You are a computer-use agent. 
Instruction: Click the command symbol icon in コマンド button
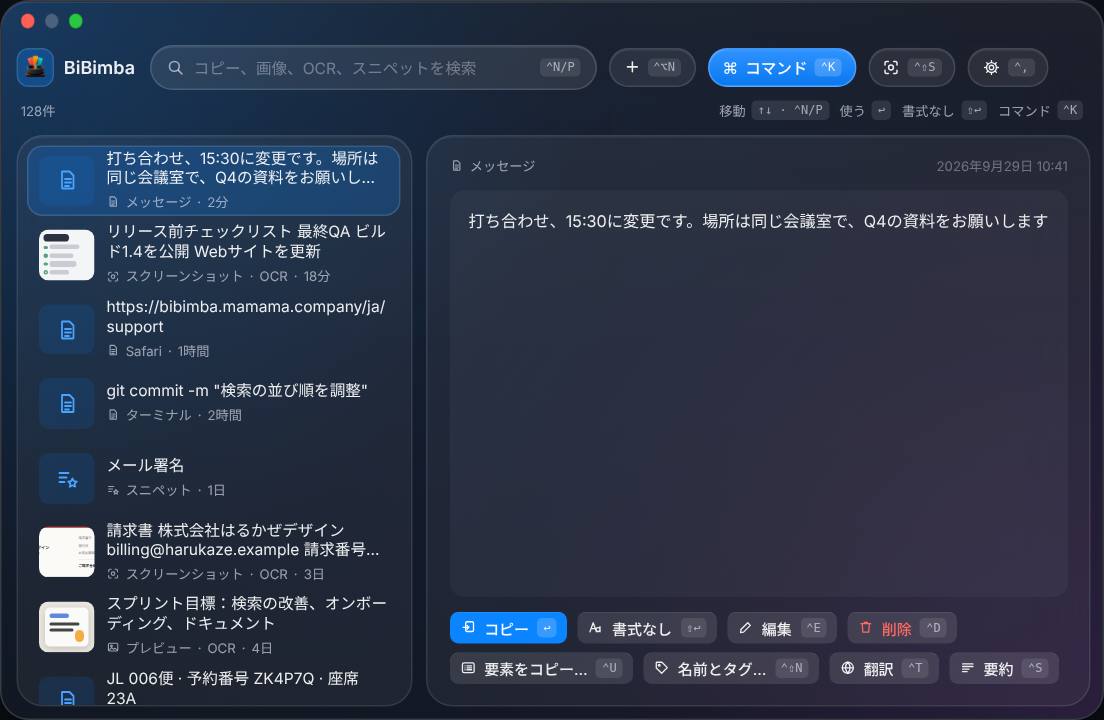[x=730, y=68]
